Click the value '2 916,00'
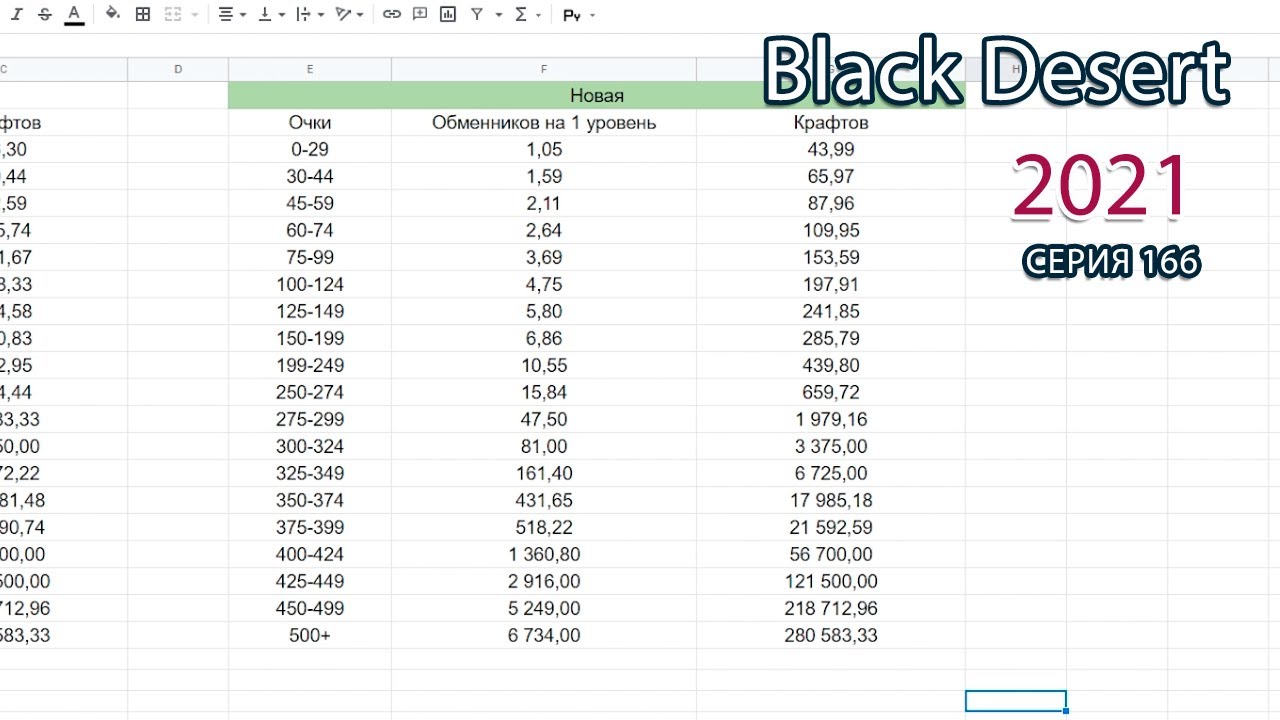This screenshot has height=720, width=1280. coord(544,581)
